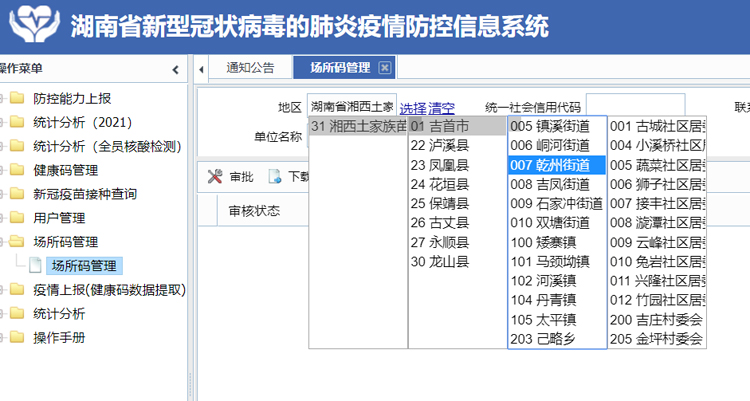Select 005 镇溪街道
This screenshot has height=401, width=750.
(x=557, y=126)
